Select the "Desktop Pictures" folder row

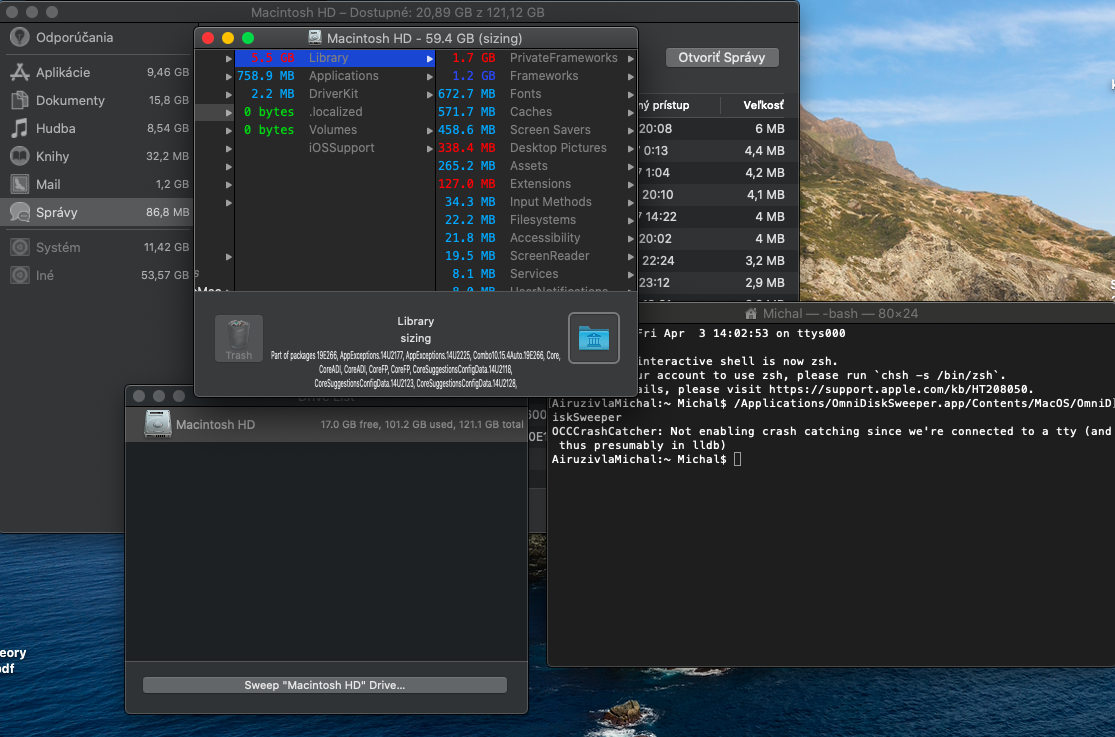[x=535, y=147]
